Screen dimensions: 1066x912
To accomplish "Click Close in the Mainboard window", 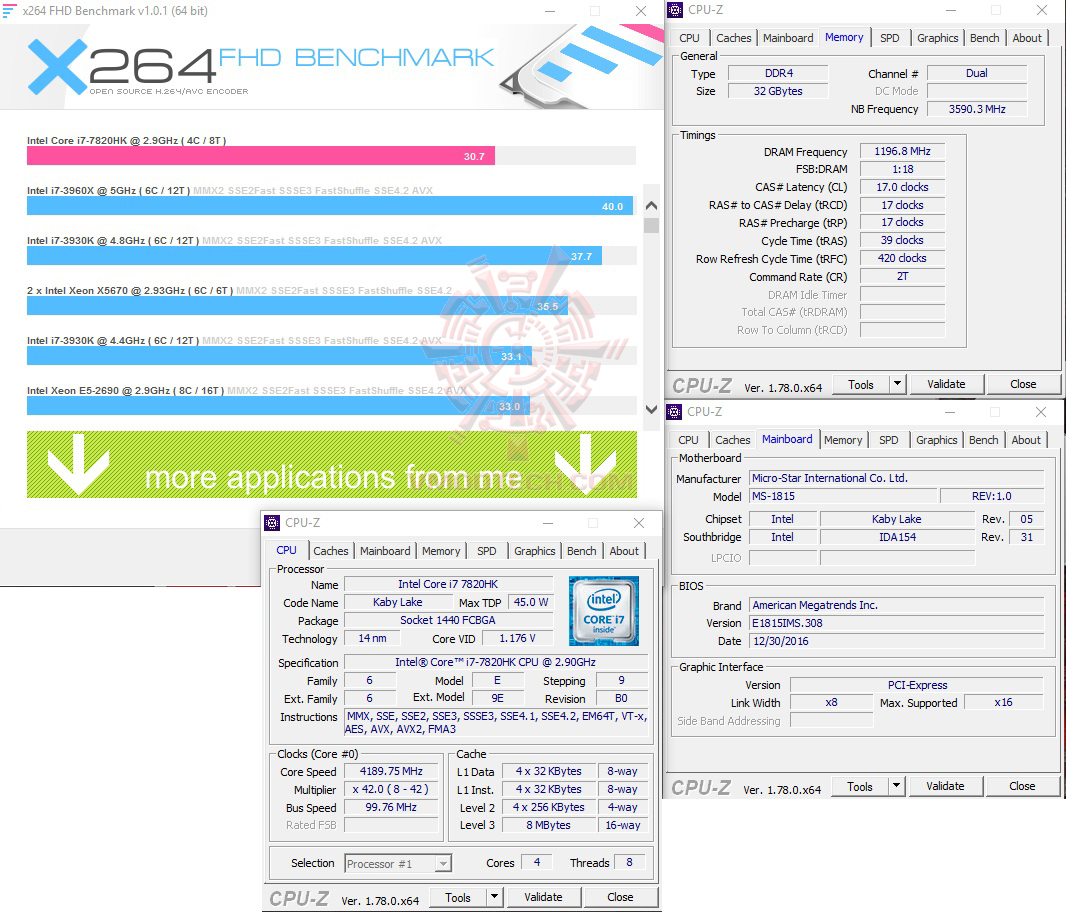I will click(x=1023, y=786).
